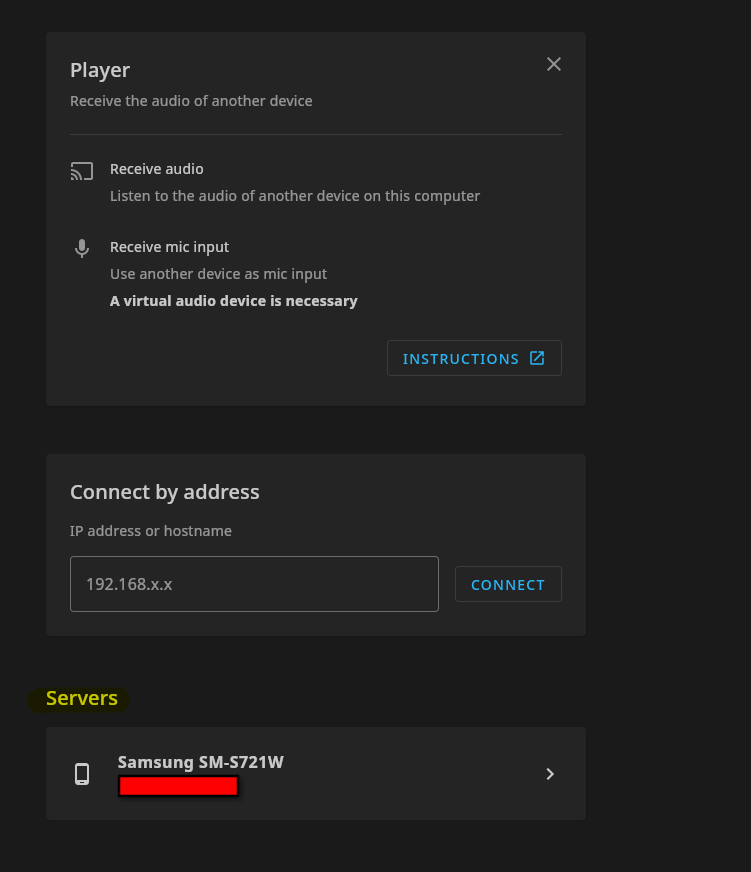The width and height of the screenshot is (751, 872).
Task: Click the red redacted address bar
Action: [x=178, y=786]
